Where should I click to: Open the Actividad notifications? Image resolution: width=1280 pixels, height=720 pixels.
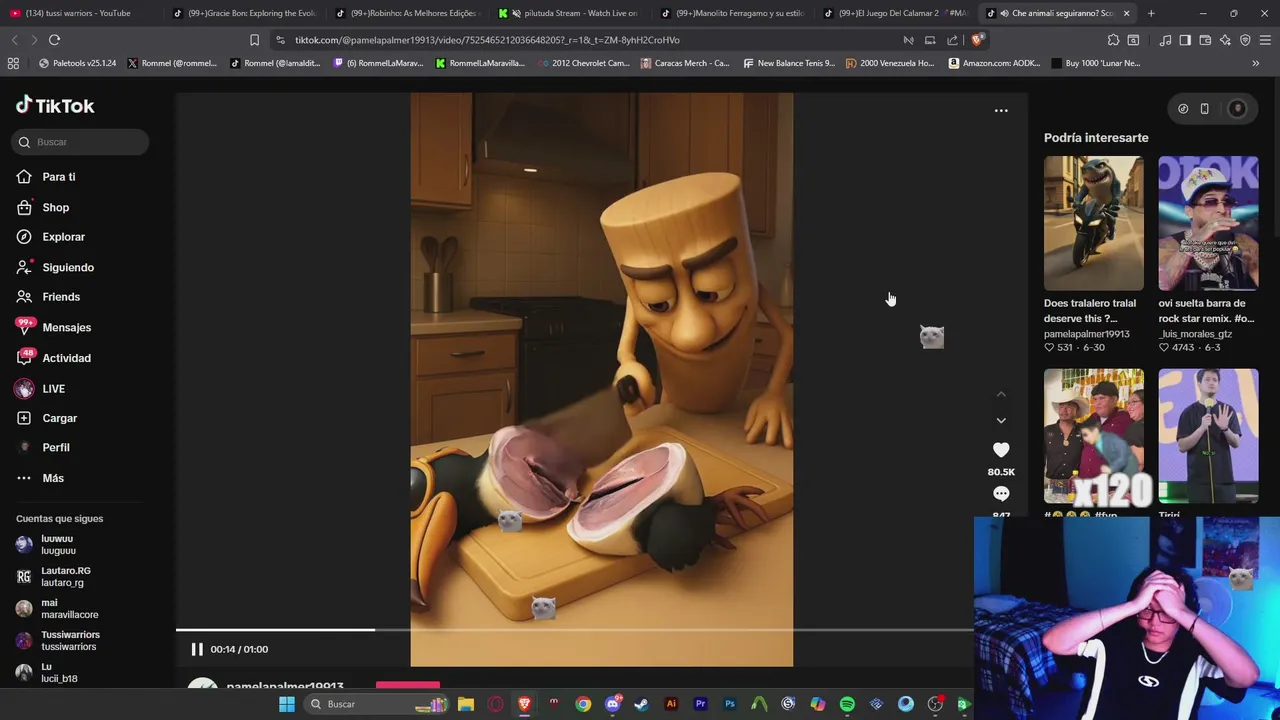click(x=53, y=358)
